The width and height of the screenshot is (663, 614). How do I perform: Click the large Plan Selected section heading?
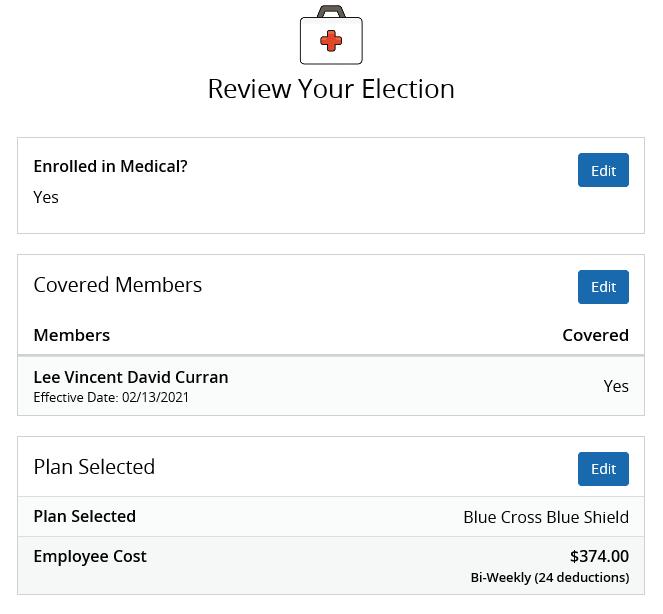tap(94, 467)
